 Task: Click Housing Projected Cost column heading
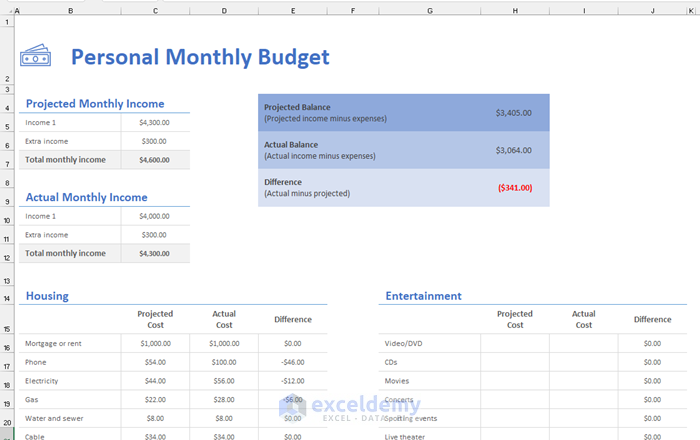[x=155, y=320]
